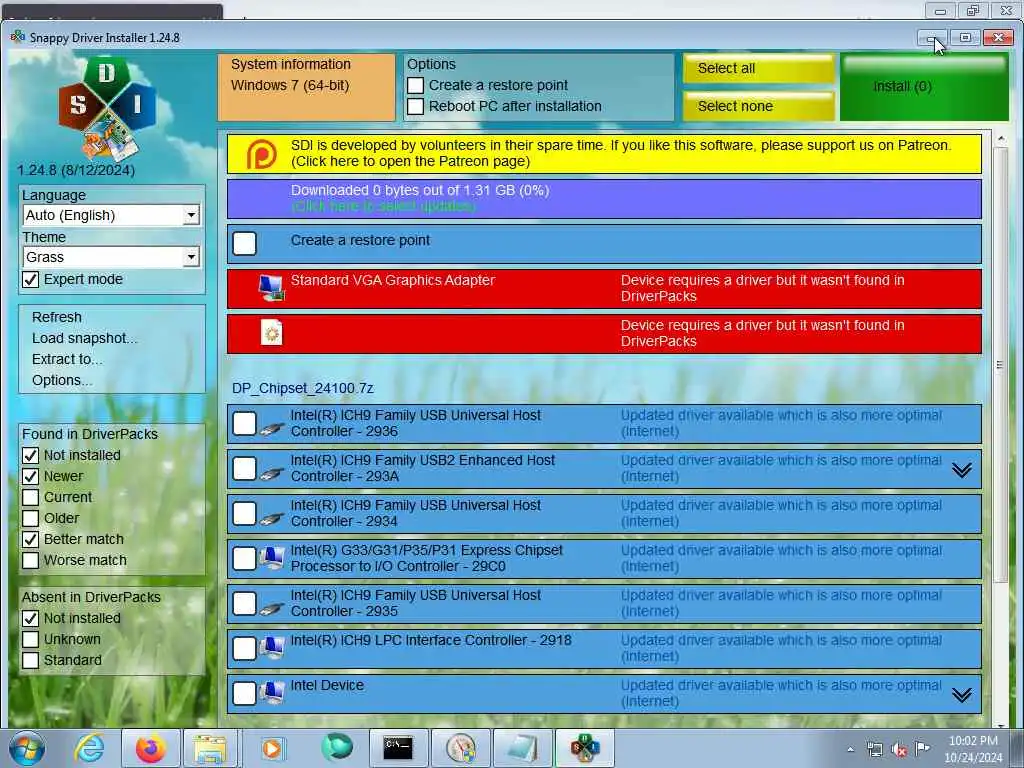Click the SDI hexagon logo
The width and height of the screenshot is (1024, 768).
point(107,108)
